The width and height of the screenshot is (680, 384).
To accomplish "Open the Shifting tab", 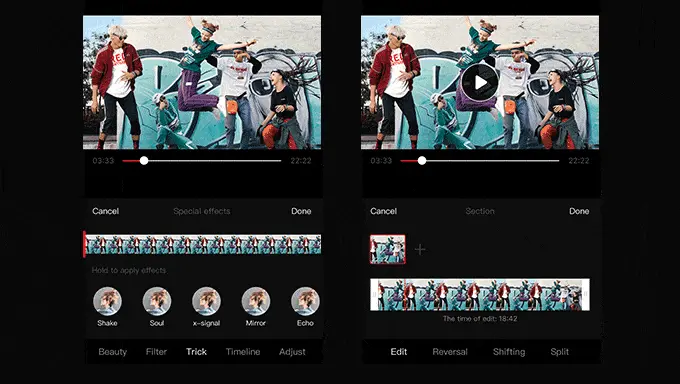I will (509, 352).
